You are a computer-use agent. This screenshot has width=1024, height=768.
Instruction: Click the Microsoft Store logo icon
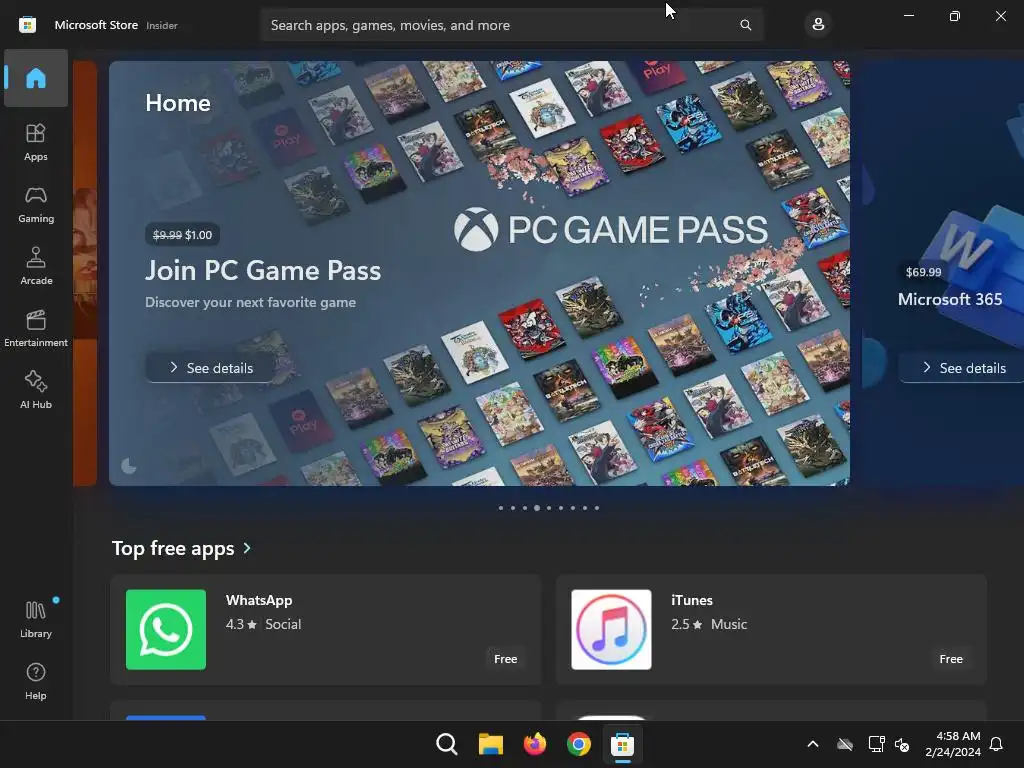coord(27,25)
